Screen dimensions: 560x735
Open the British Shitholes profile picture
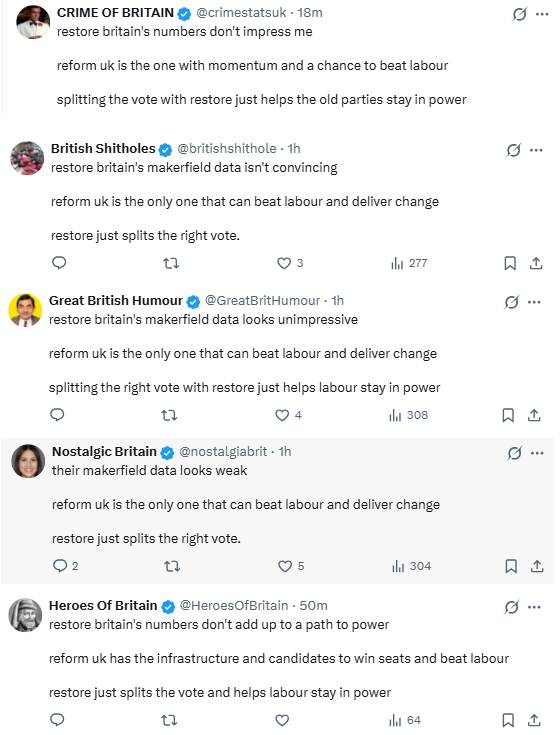click(27, 158)
